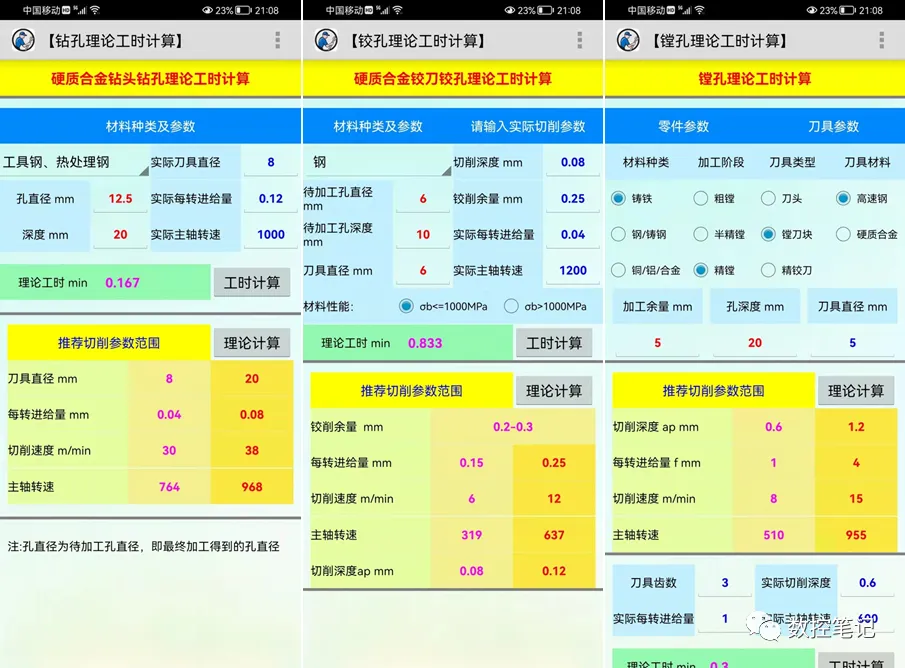Open the overflow menu in the reaming screen
The width and height of the screenshot is (905, 668).
[579, 40]
